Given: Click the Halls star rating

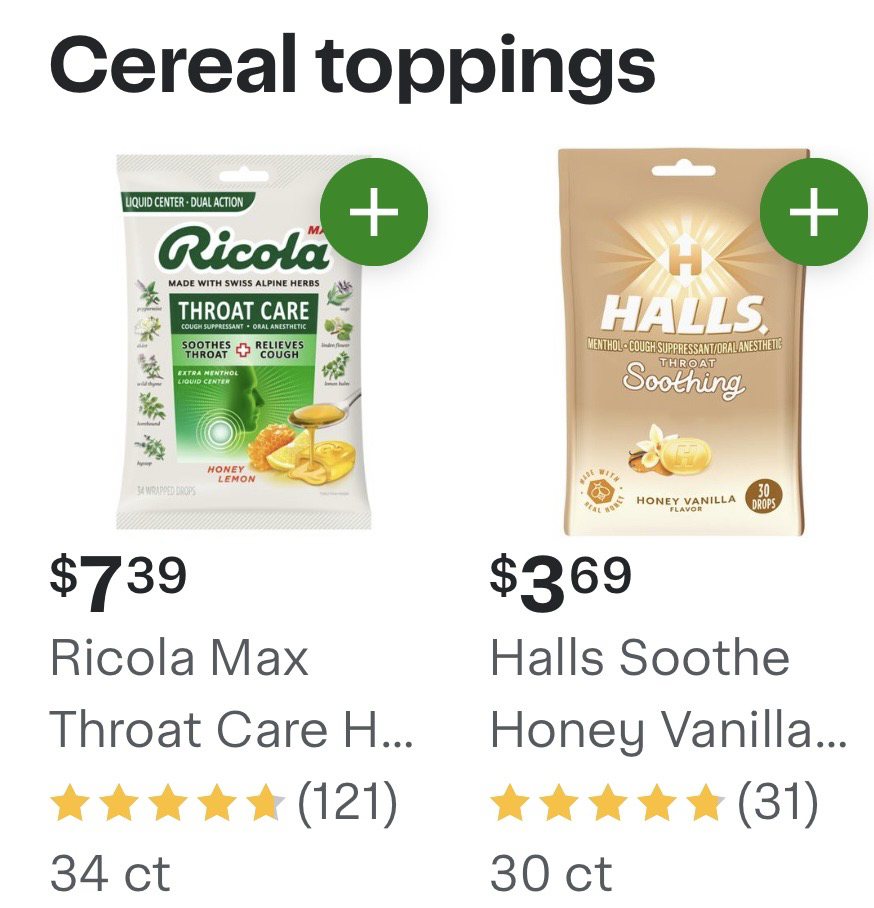Looking at the screenshot, I should pyautogui.click(x=606, y=802).
